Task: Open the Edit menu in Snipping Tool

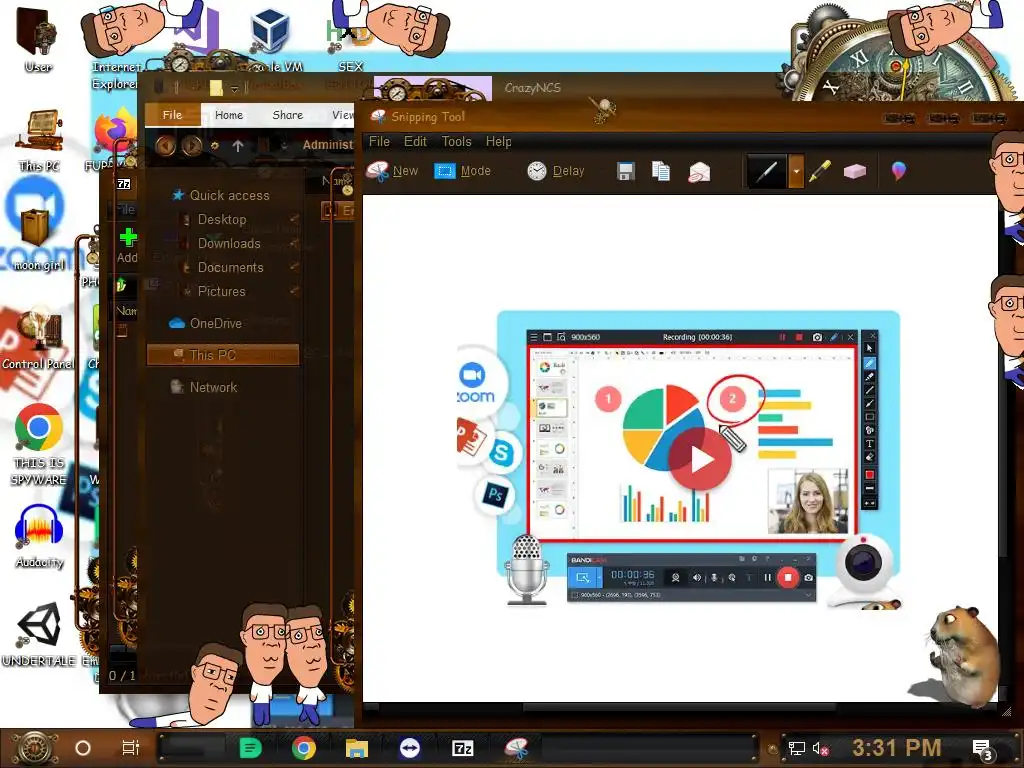Action: point(415,142)
